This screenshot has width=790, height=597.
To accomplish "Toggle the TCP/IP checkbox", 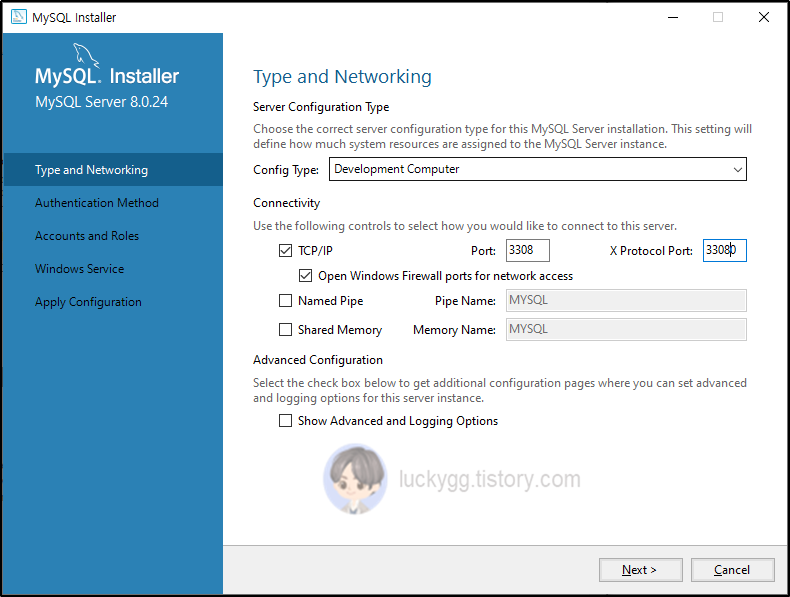I will 285,250.
